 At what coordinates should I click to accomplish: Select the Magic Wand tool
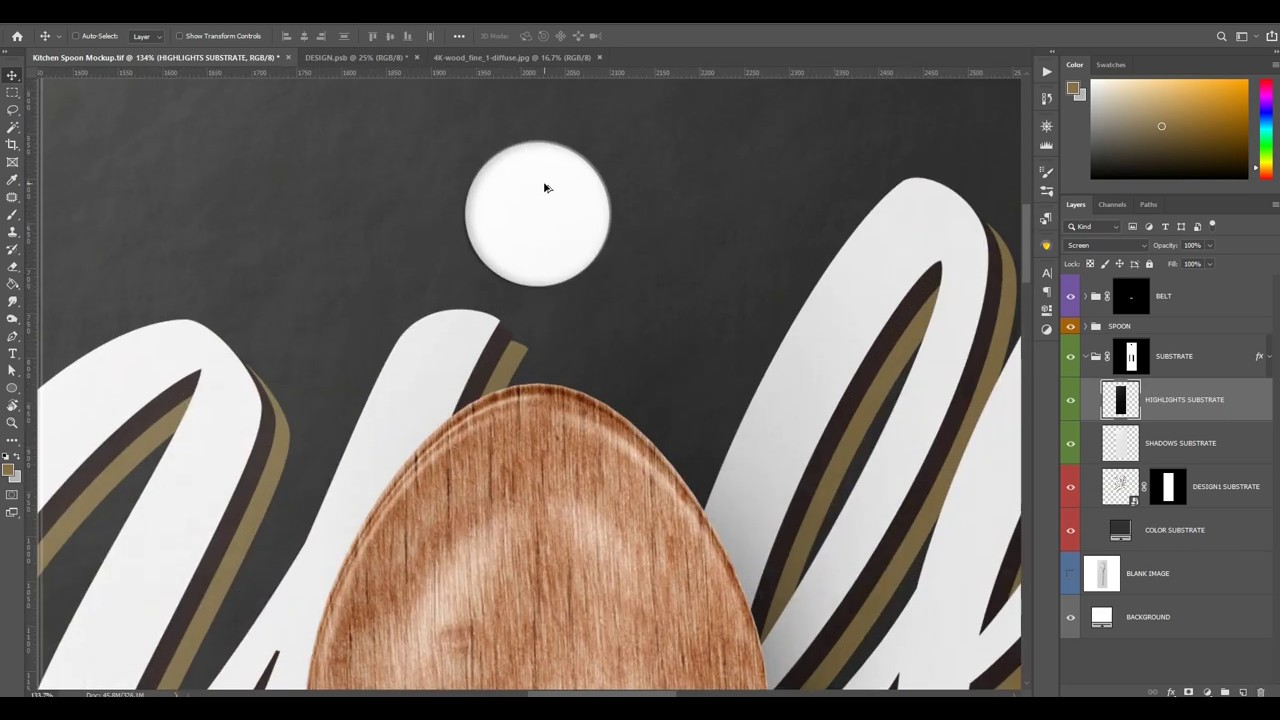tap(12, 127)
